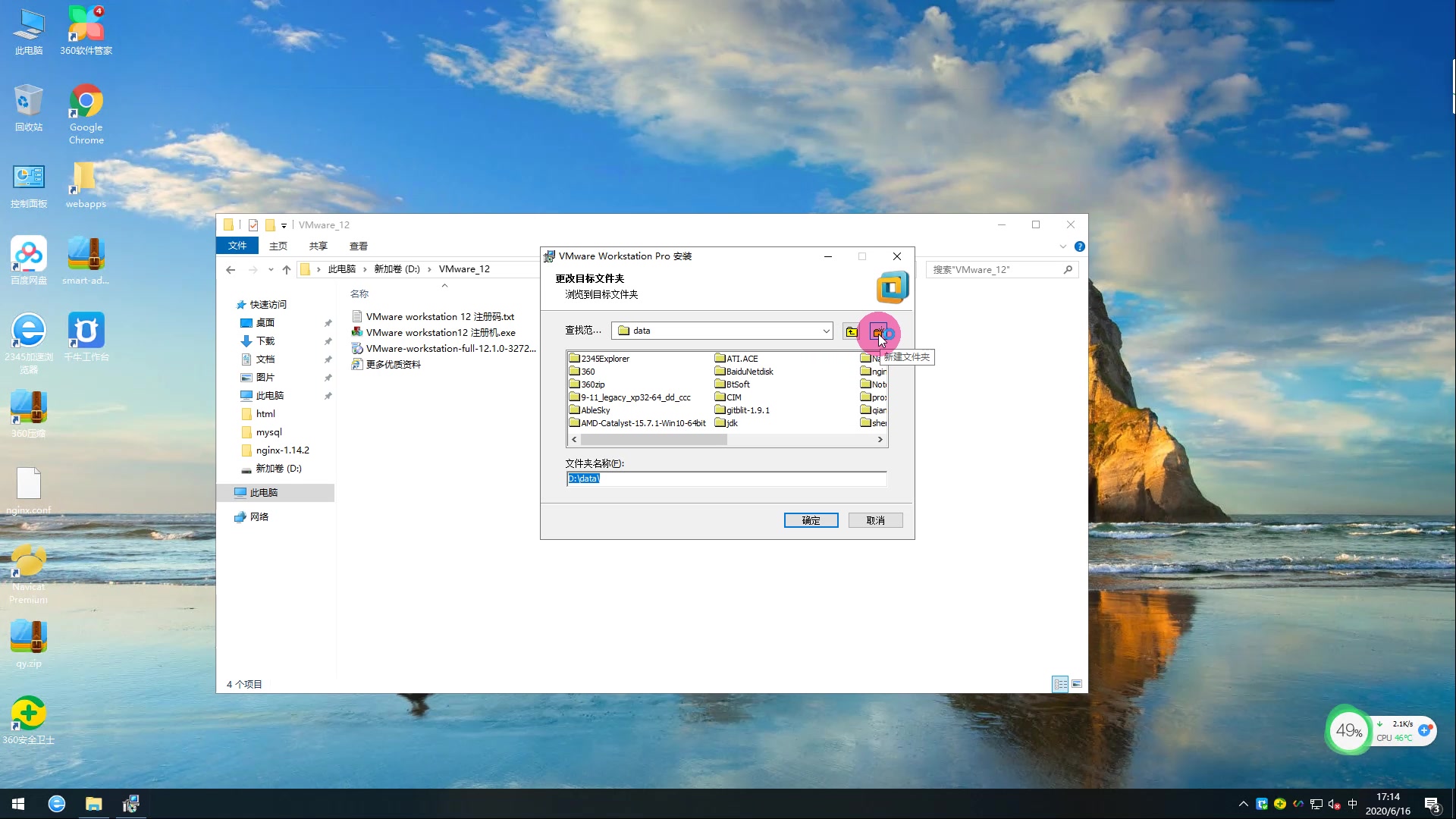Image resolution: width=1456 pixels, height=819 pixels.
Task: Select the 360 folder in the list
Action: pos(582,372)
